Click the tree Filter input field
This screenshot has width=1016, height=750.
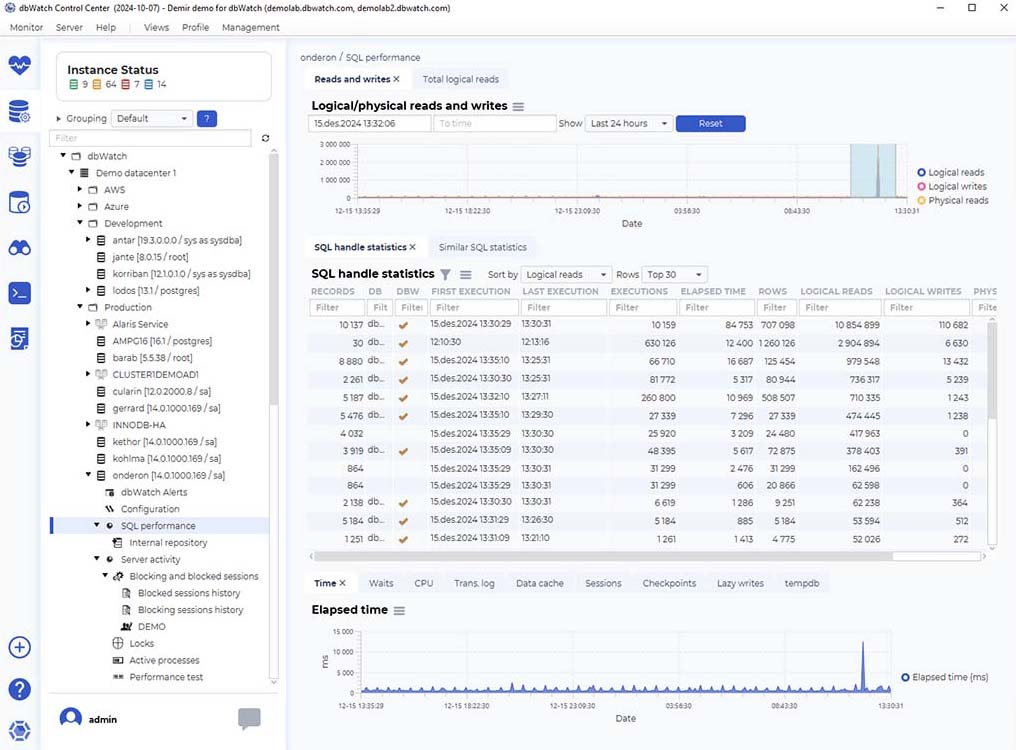pos(150,138)
